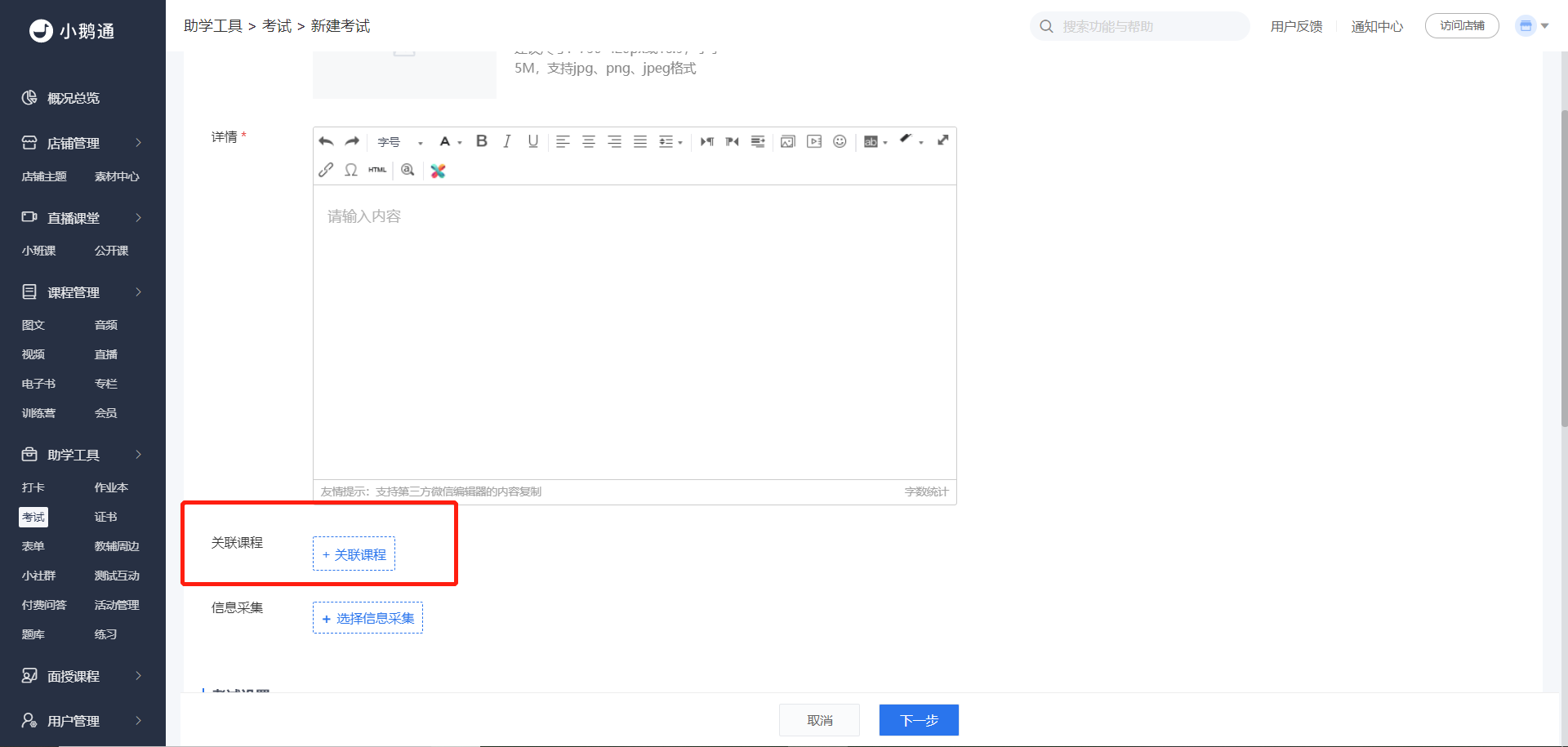Click the 下一步 button
1568x747 pixels.
pyautogui.click(x=919, y=720)
